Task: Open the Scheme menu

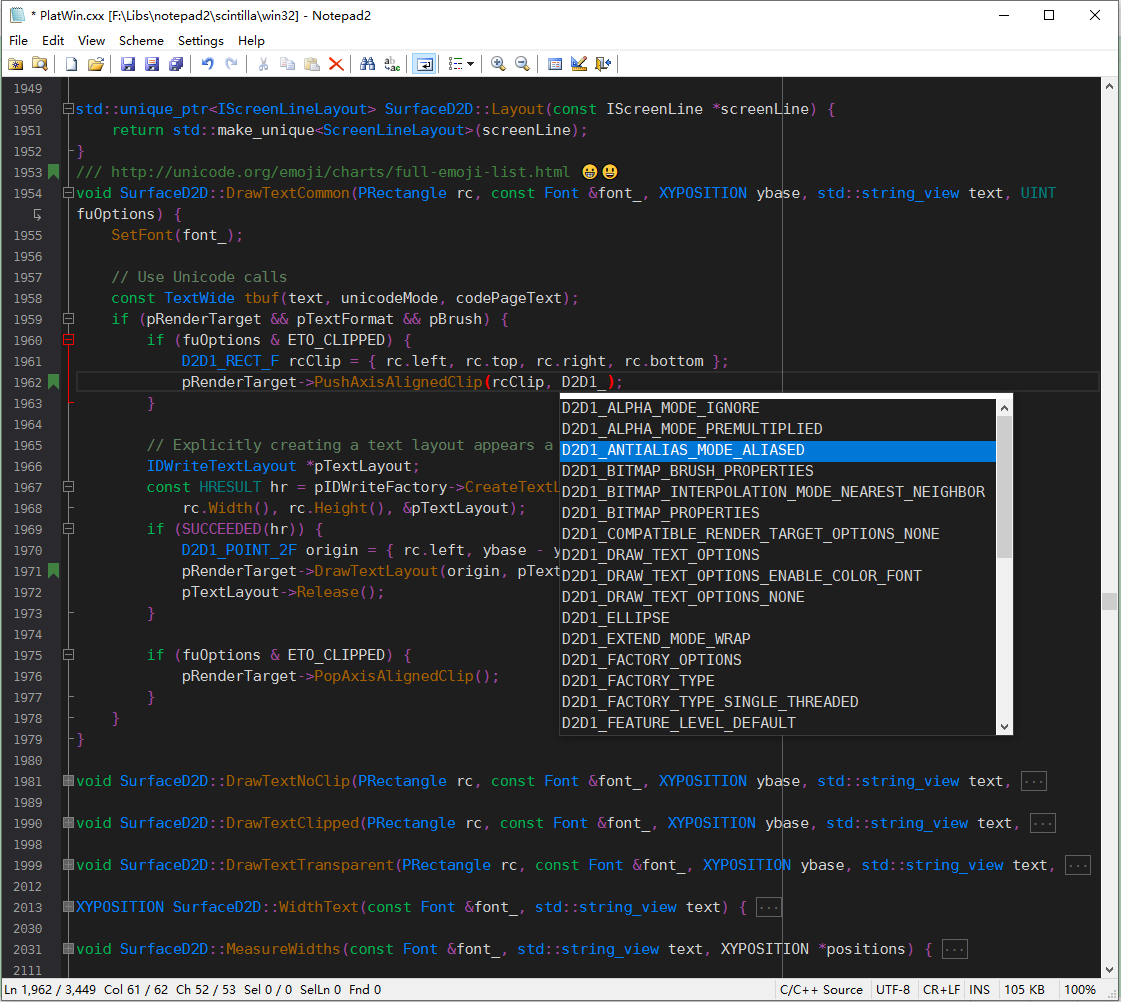Action: 142,41
